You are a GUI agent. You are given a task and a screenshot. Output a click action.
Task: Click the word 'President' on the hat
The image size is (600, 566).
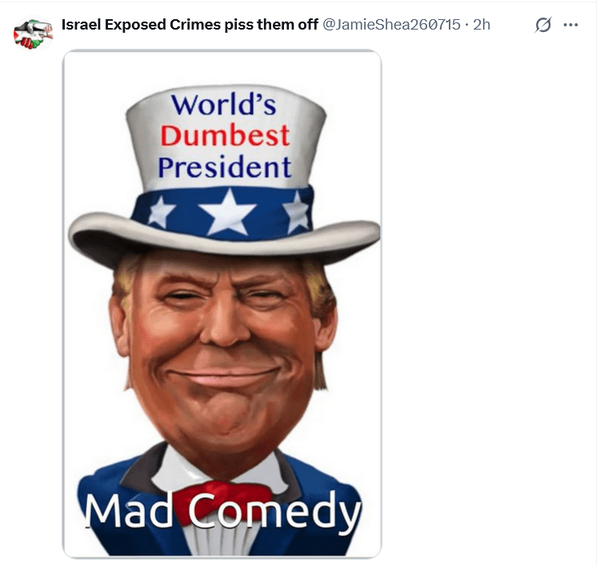click(x=225, y=167)
